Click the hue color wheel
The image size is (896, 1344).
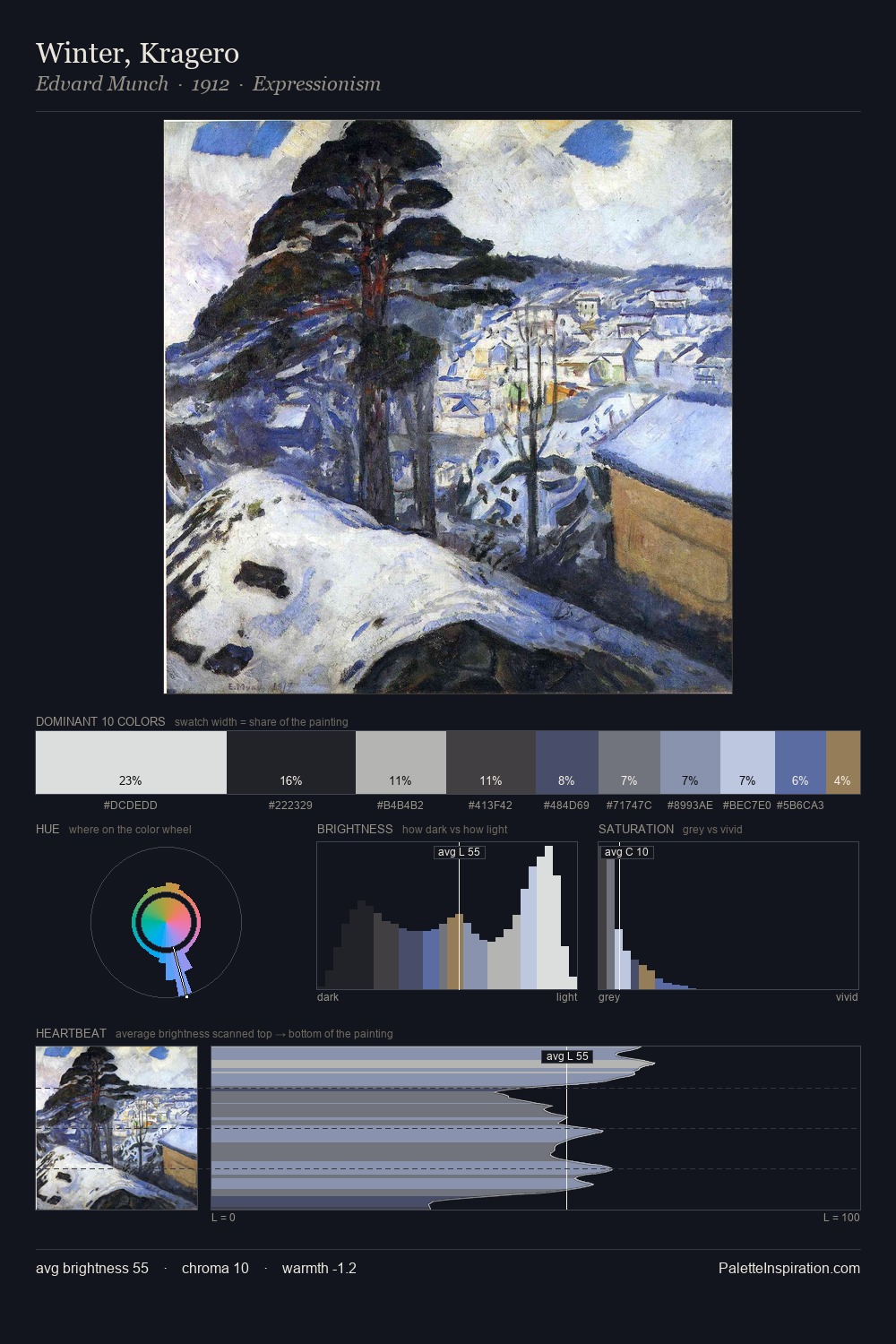(x=166, y=923)
